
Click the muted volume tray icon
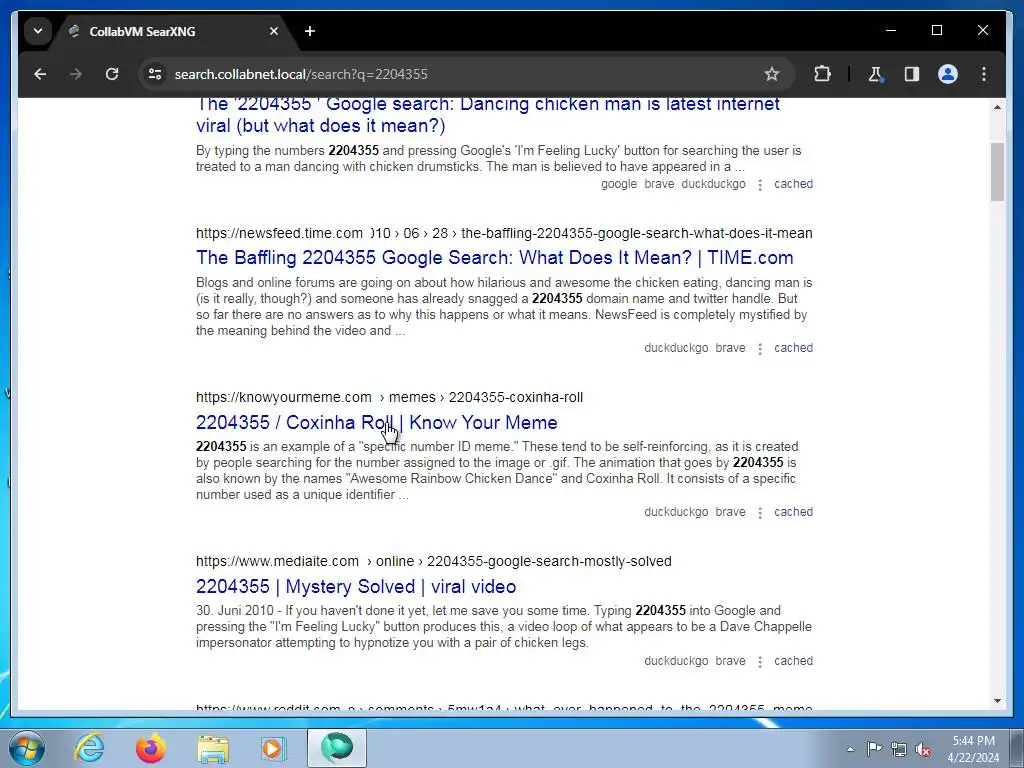[923, 749]
